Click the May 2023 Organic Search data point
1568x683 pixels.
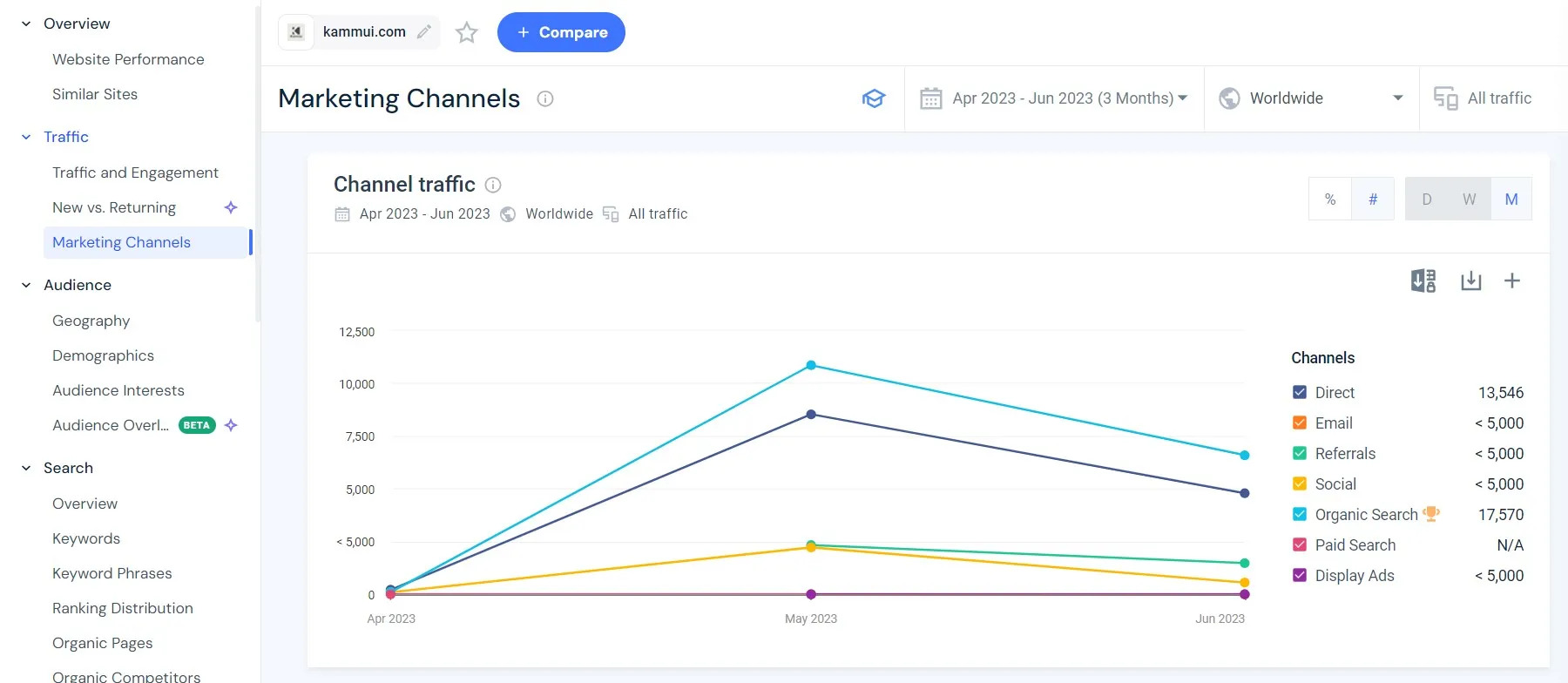[x=811, y=365]
